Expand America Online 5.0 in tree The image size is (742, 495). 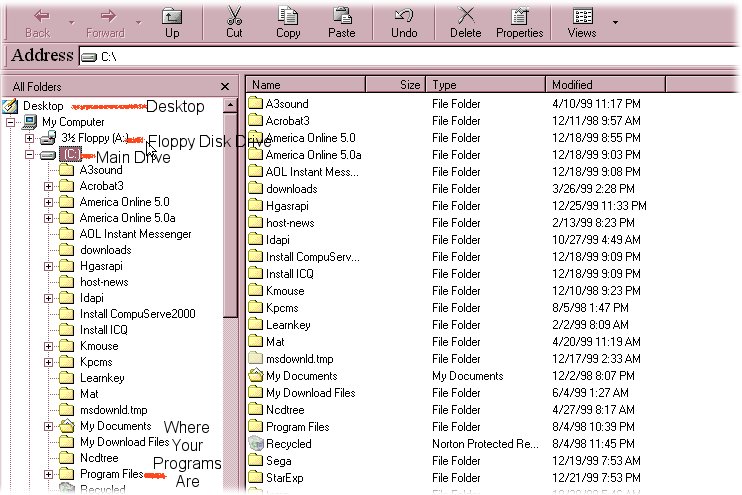tap(48, 203)
